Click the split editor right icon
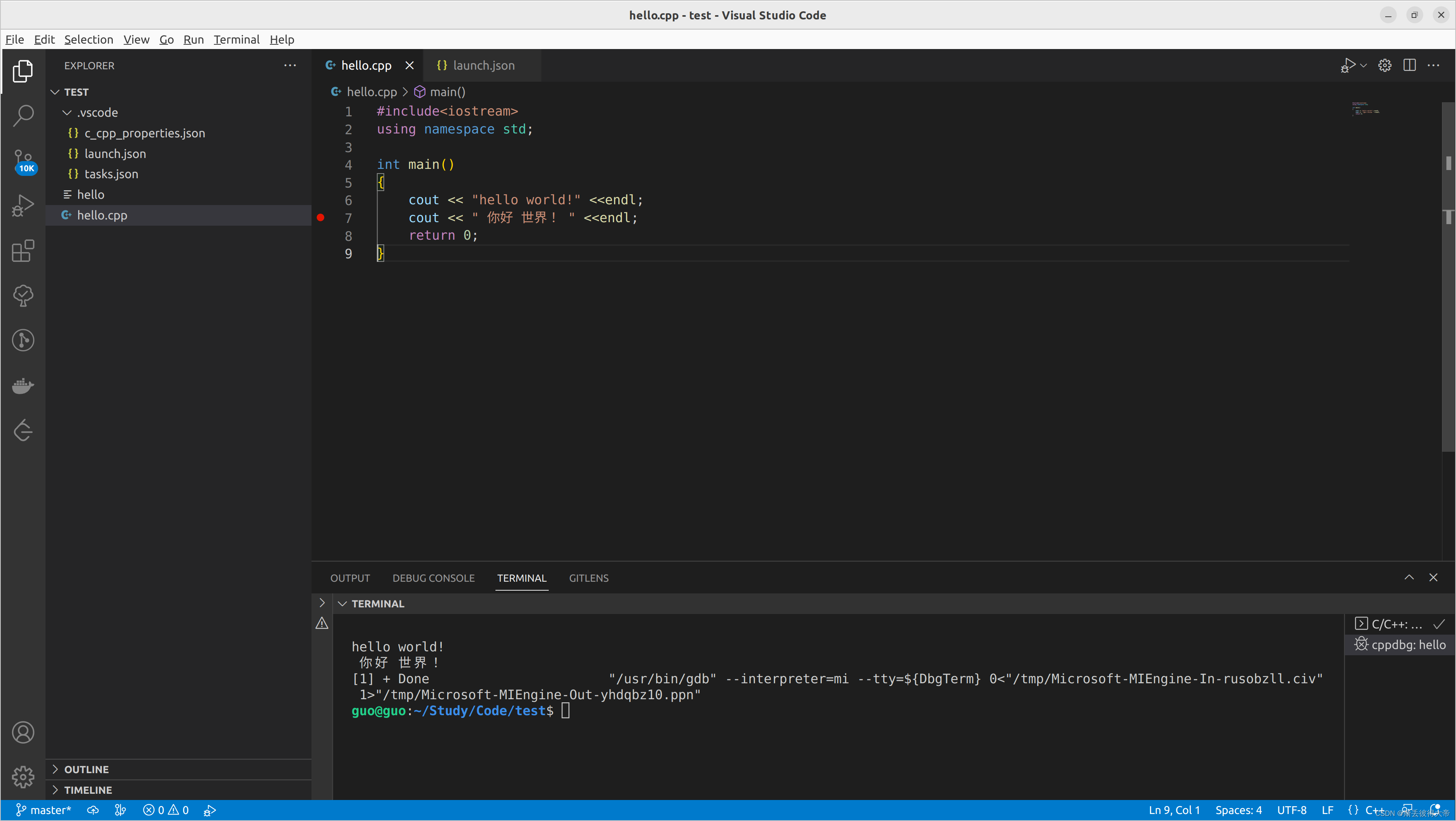This screenshot has width=1456, height=821. coord(1409,66)
